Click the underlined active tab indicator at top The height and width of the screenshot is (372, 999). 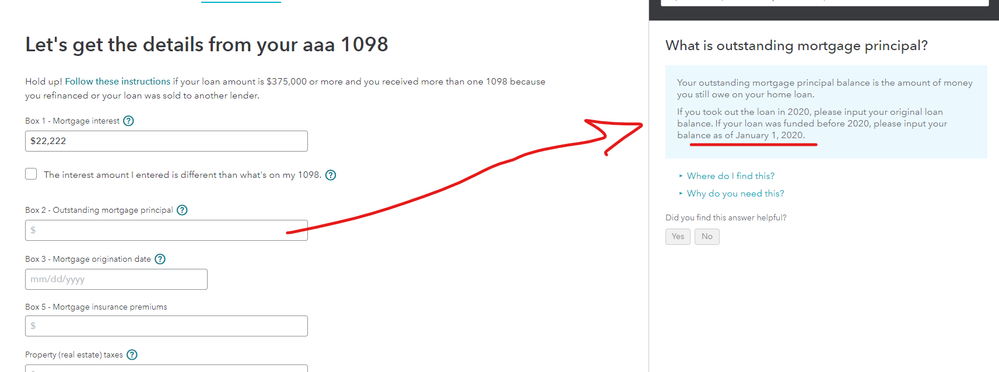click(241, 2)
